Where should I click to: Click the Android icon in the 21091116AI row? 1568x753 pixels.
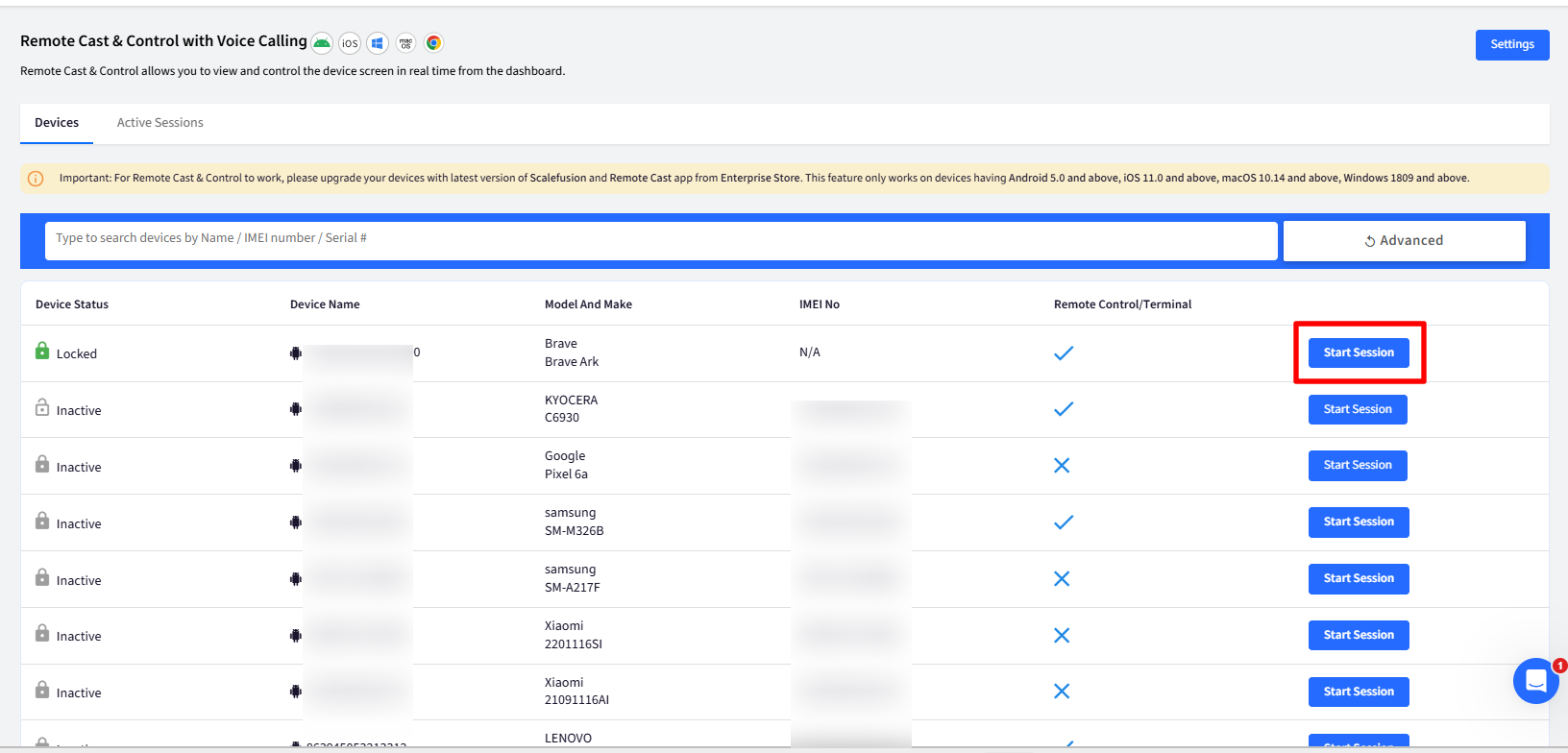click(x=296, y=692)
